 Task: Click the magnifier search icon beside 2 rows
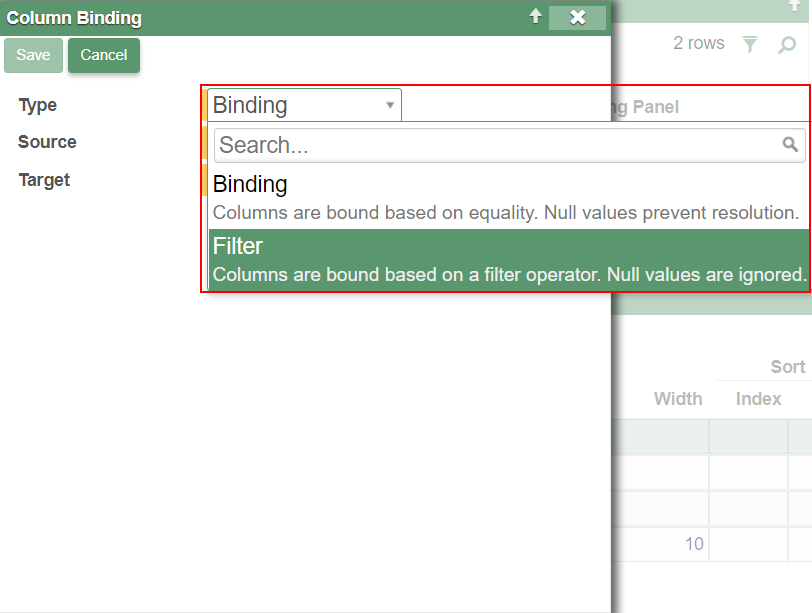tap(787, 44)
